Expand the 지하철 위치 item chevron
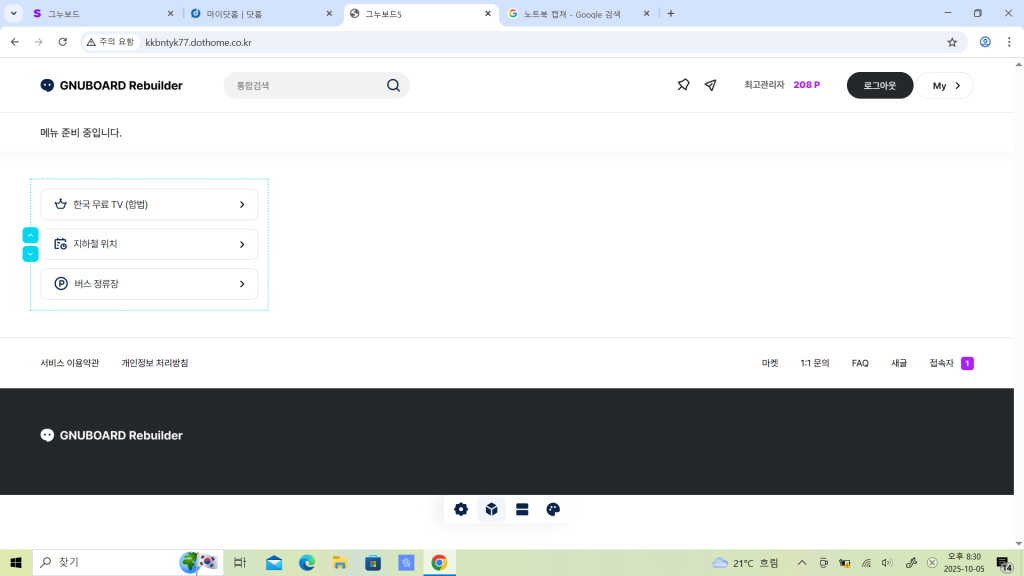 tap(242, 244)
